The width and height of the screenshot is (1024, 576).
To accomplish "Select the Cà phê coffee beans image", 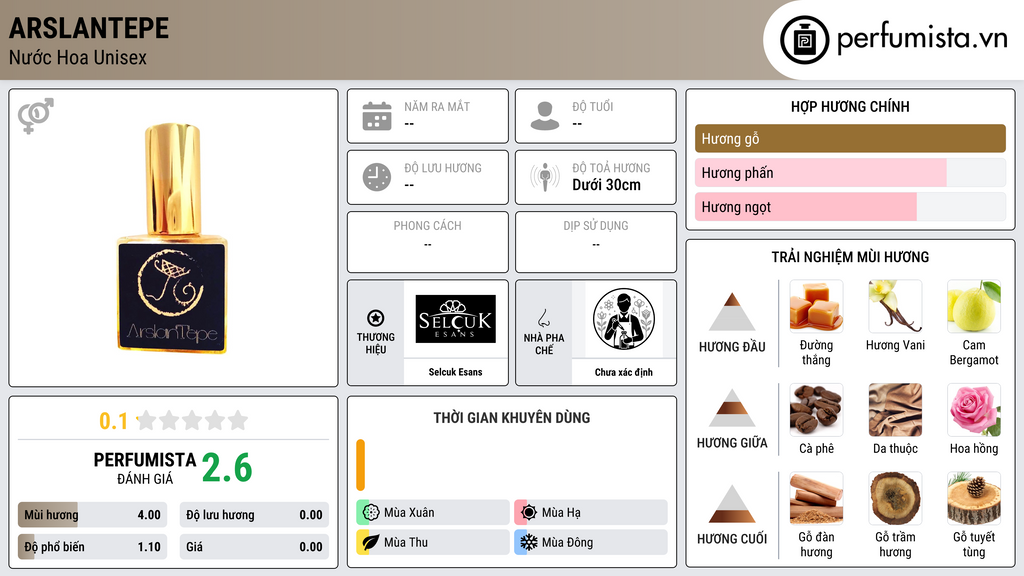I will pos(816,409).
